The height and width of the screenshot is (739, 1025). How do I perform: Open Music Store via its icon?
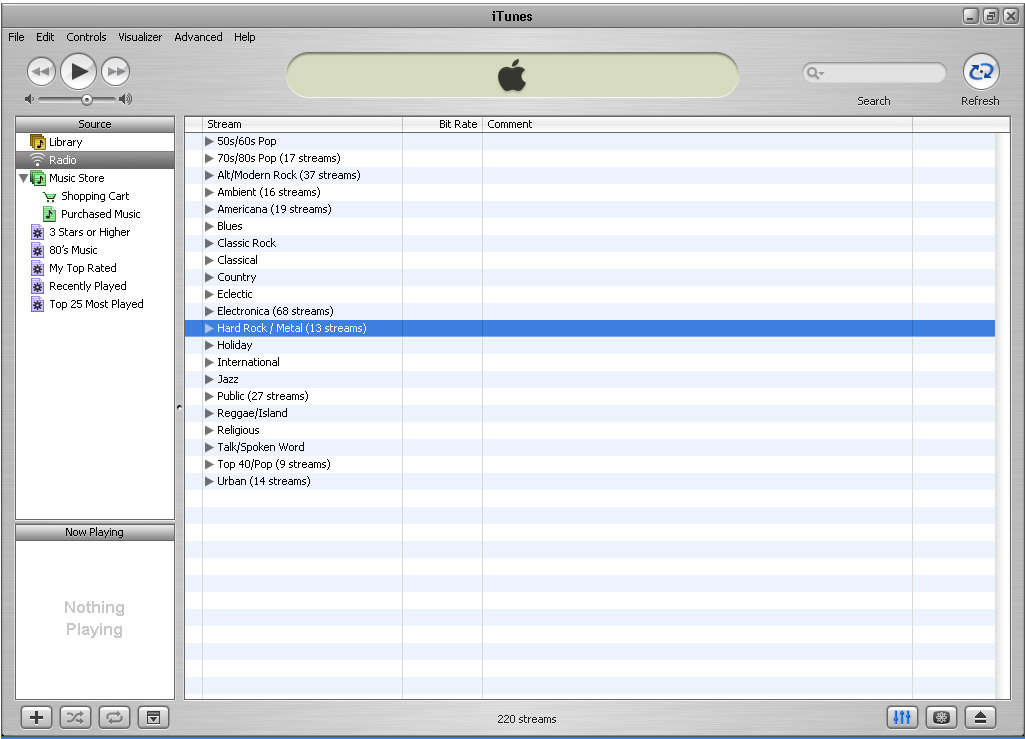38,178
